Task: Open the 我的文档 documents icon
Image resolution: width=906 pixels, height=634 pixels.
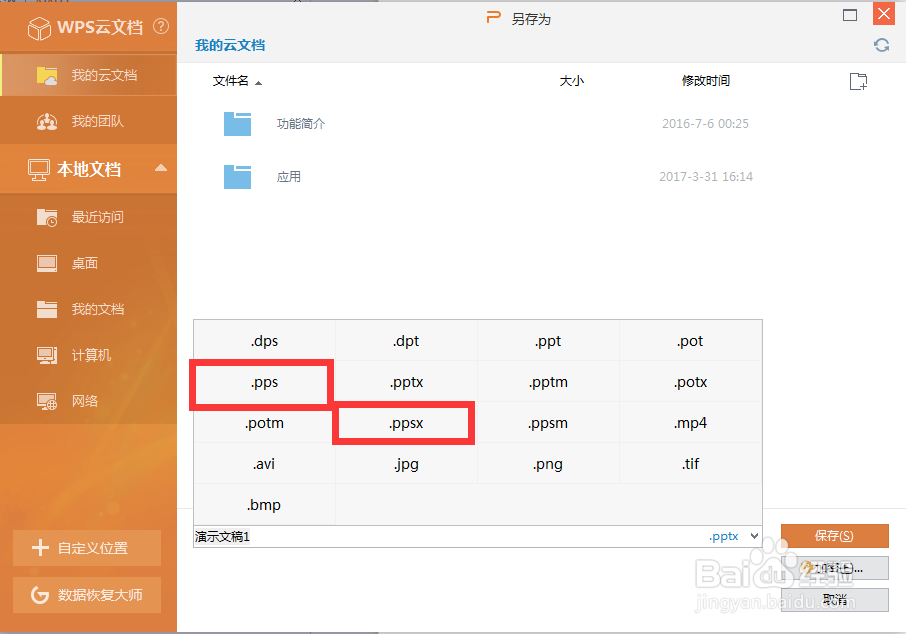Action: click(x=46, y=309)
